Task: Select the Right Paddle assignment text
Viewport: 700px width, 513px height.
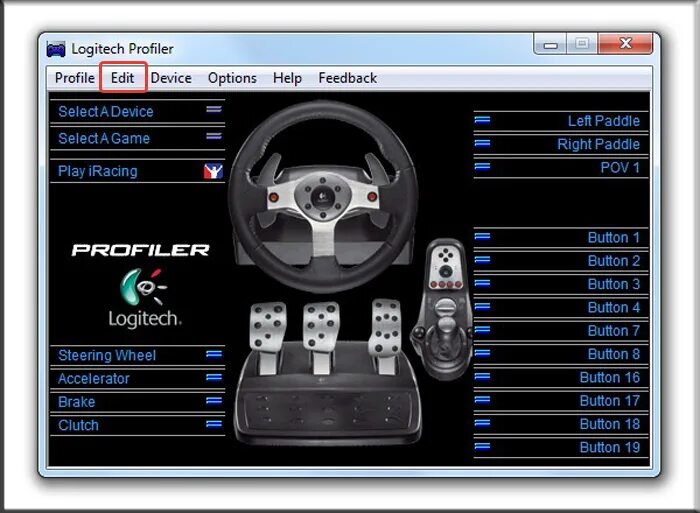Action: [x=598, y=144]
